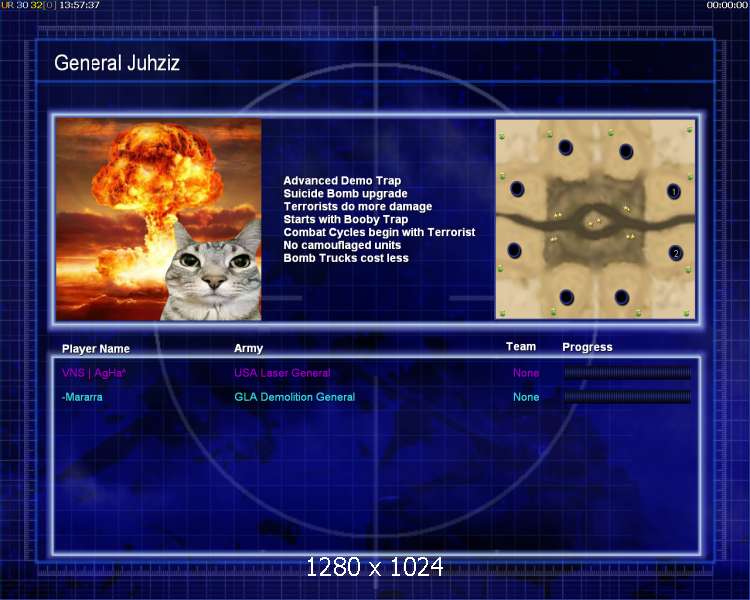
Task: Click the General Juhziz title
Action: tap(117, 63)
